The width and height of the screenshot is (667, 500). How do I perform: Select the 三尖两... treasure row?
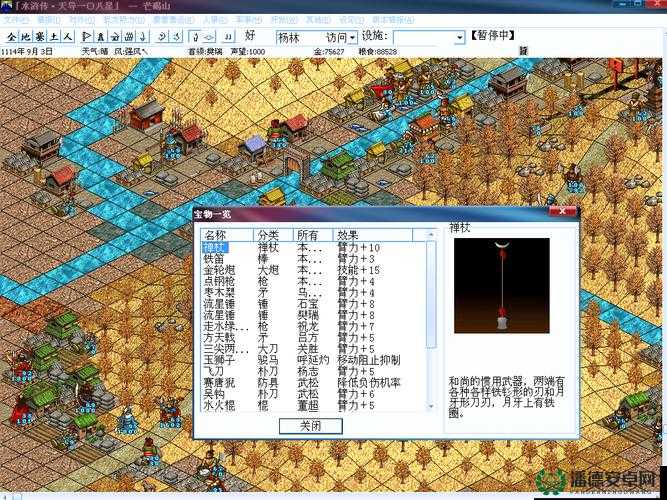coord(313,349)
